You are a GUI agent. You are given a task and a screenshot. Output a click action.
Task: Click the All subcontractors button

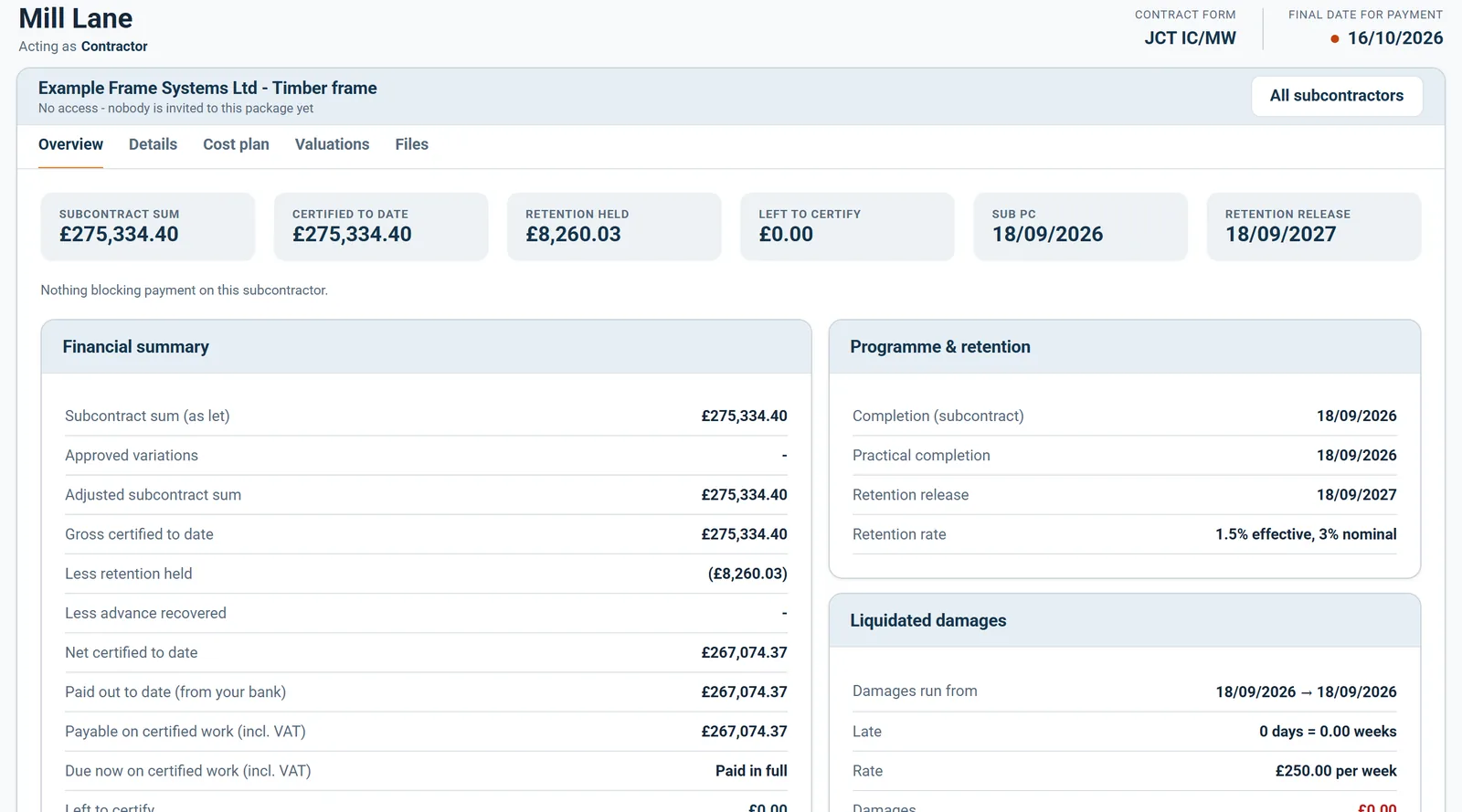coord(1337,96)
